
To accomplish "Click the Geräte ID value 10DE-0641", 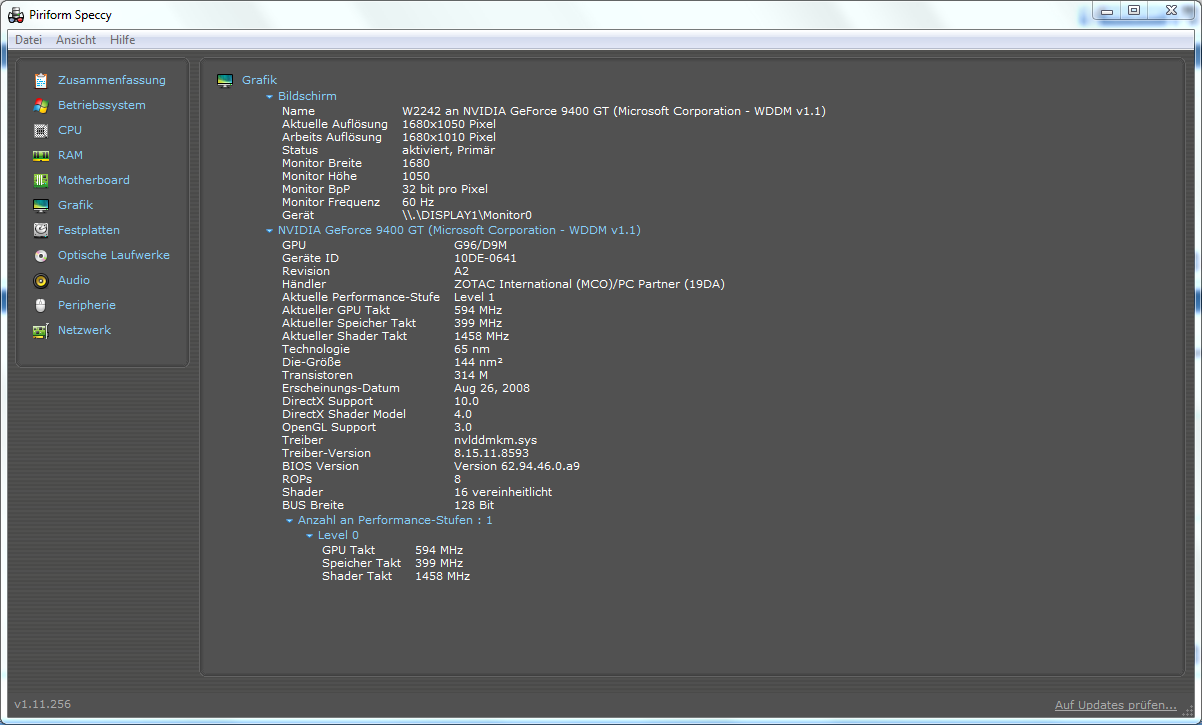I will [485, 258].
